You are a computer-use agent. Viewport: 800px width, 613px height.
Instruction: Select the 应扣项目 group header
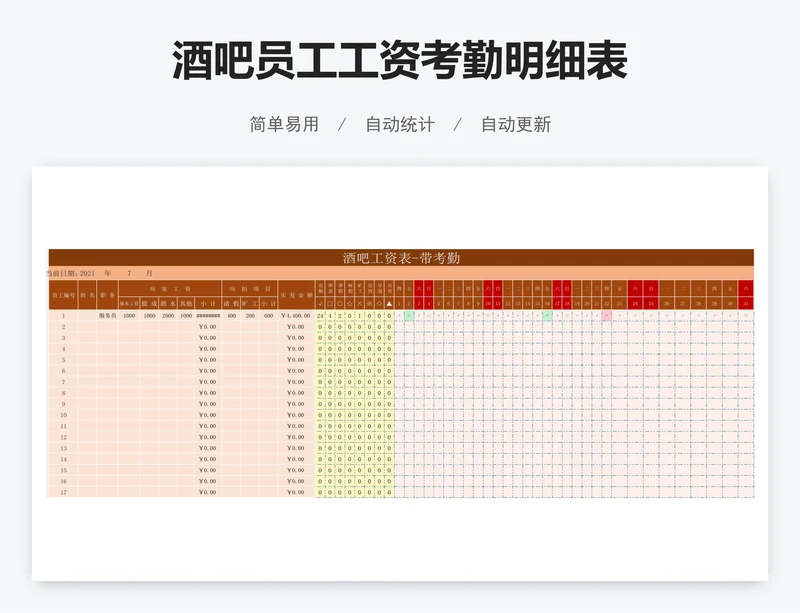[250, 289]
